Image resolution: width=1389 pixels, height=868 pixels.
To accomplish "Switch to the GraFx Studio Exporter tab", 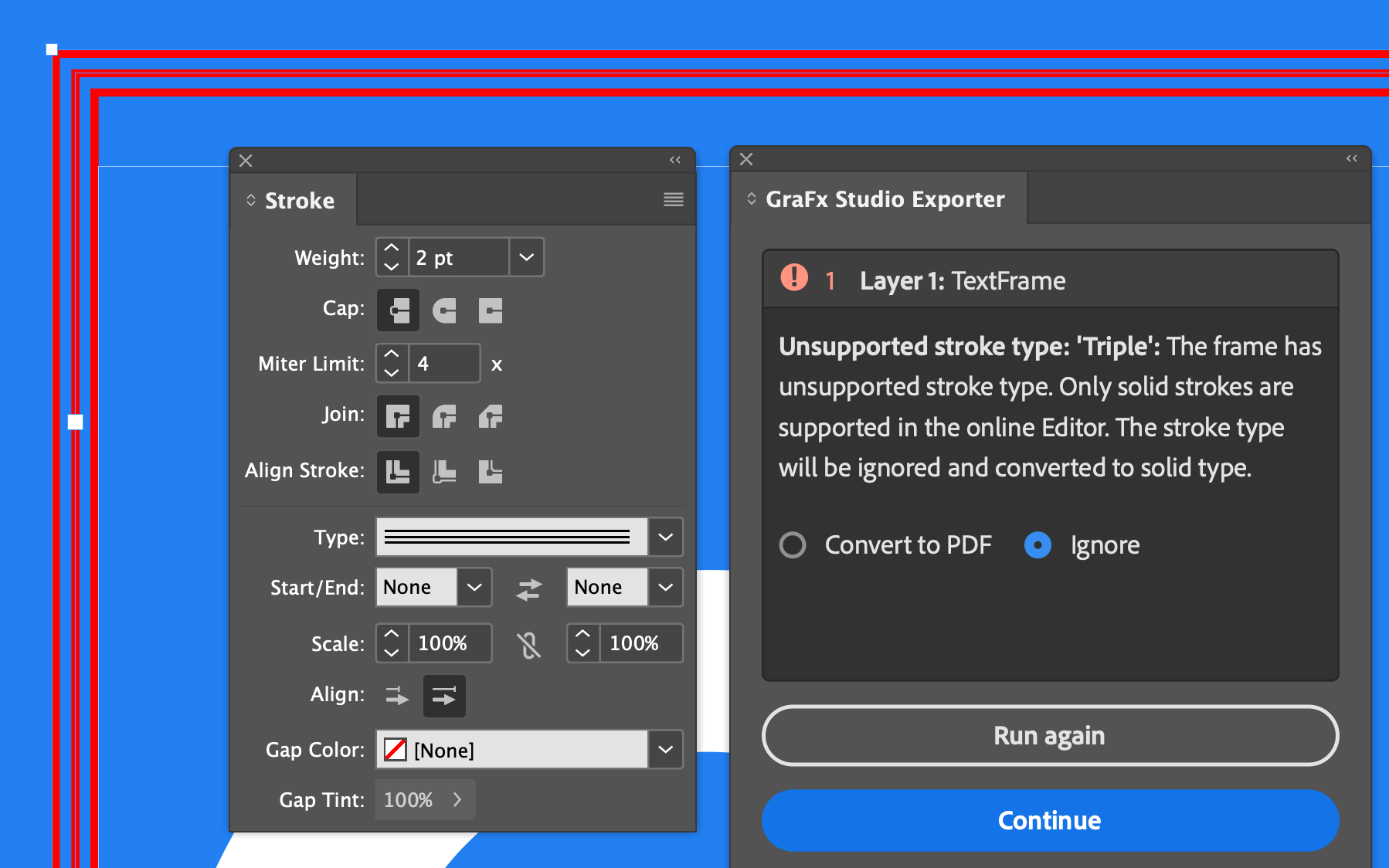I will click(878, 198).
